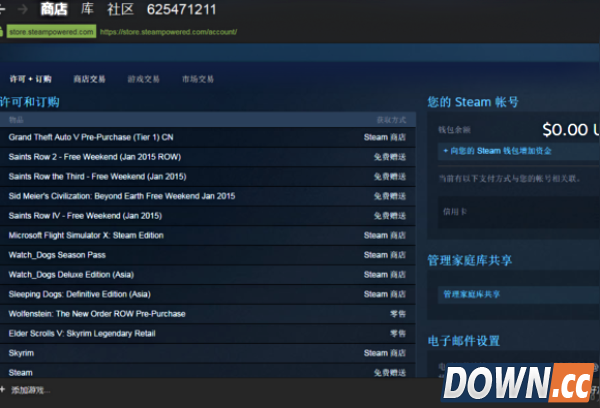Click the 管理家庭库共享 section heading
600x408 pixels.
click(470, 261)
